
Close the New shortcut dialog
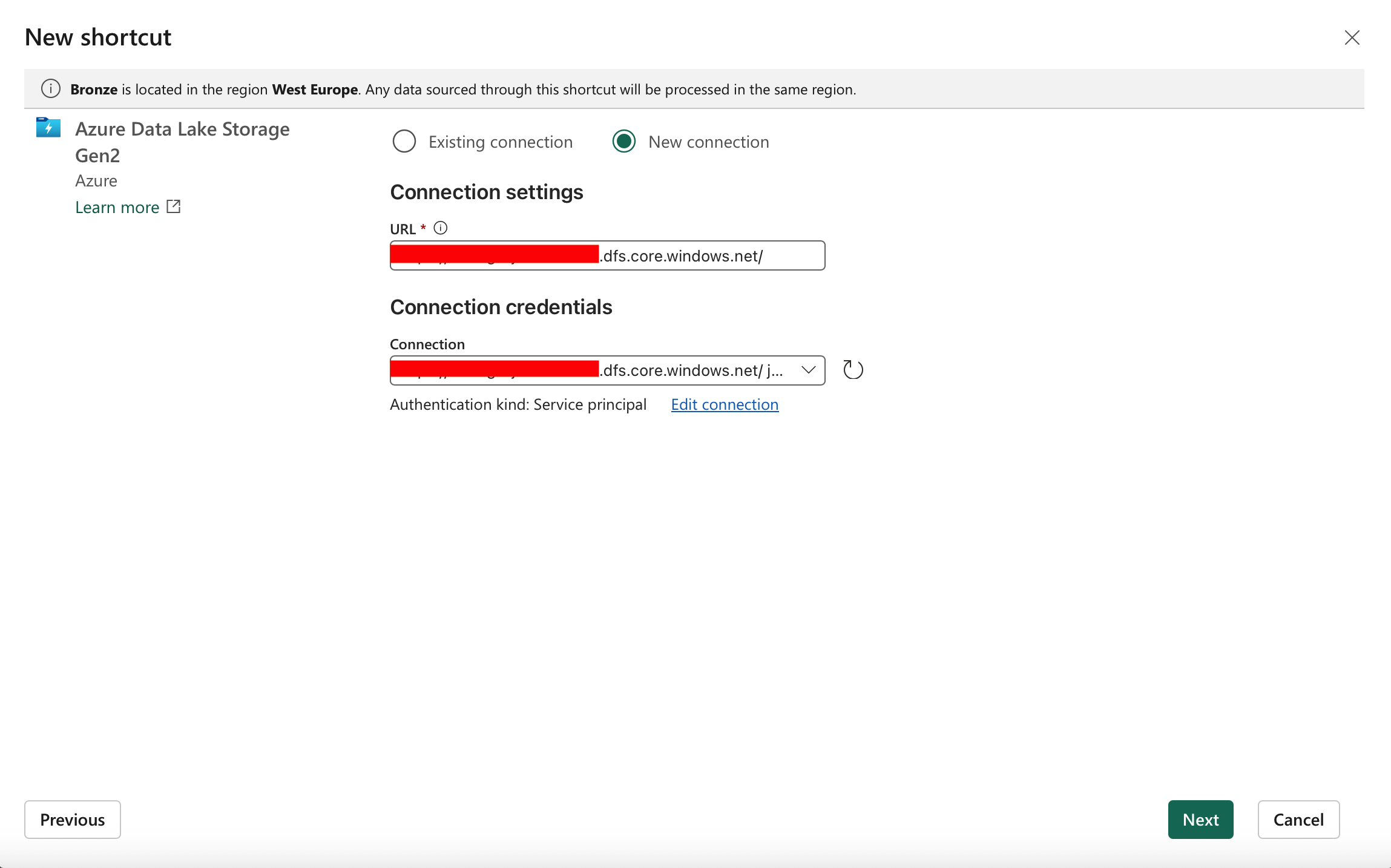1352,38
